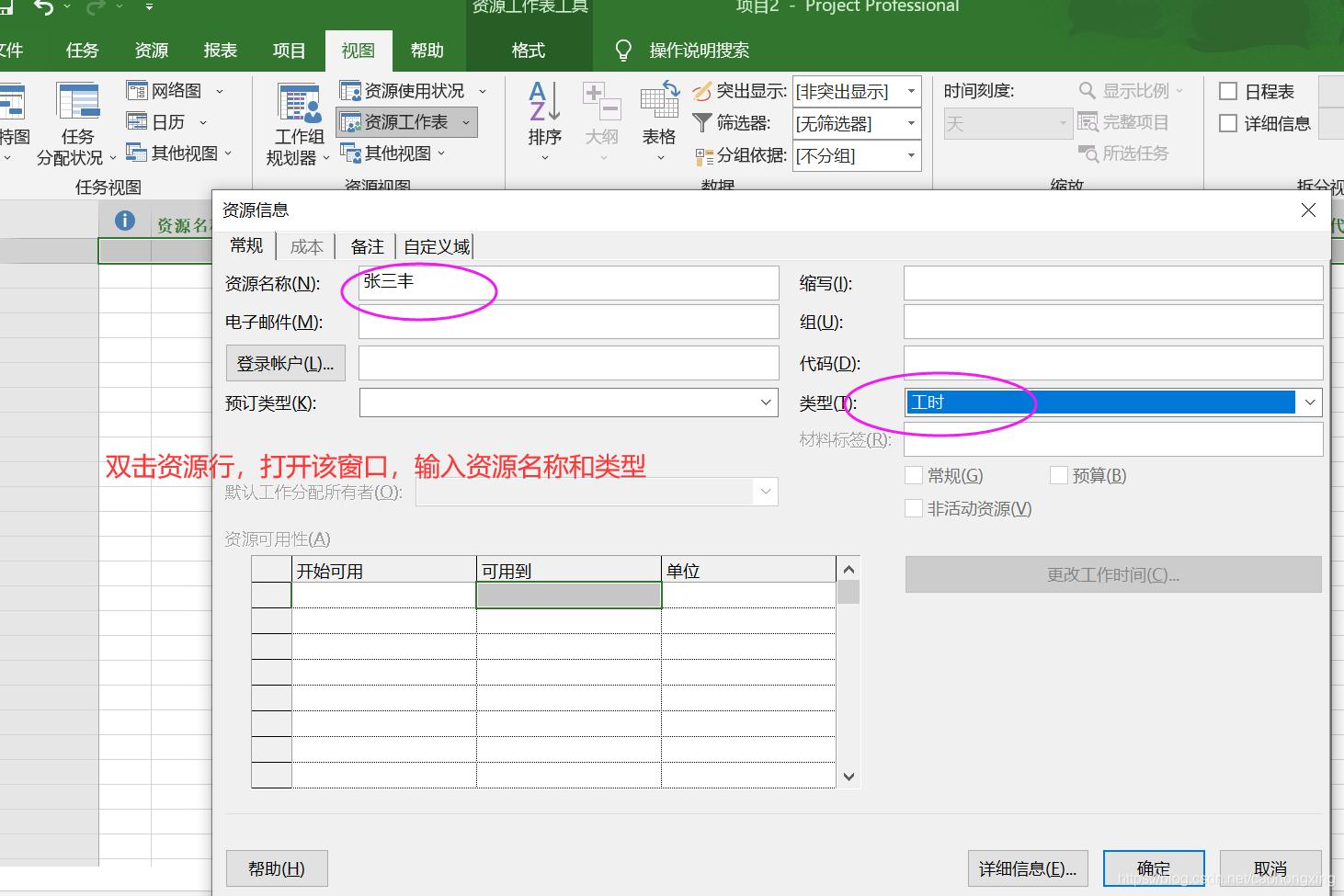
Task: Close the 资源信息 dialog with X
Action: (1308, 210)
